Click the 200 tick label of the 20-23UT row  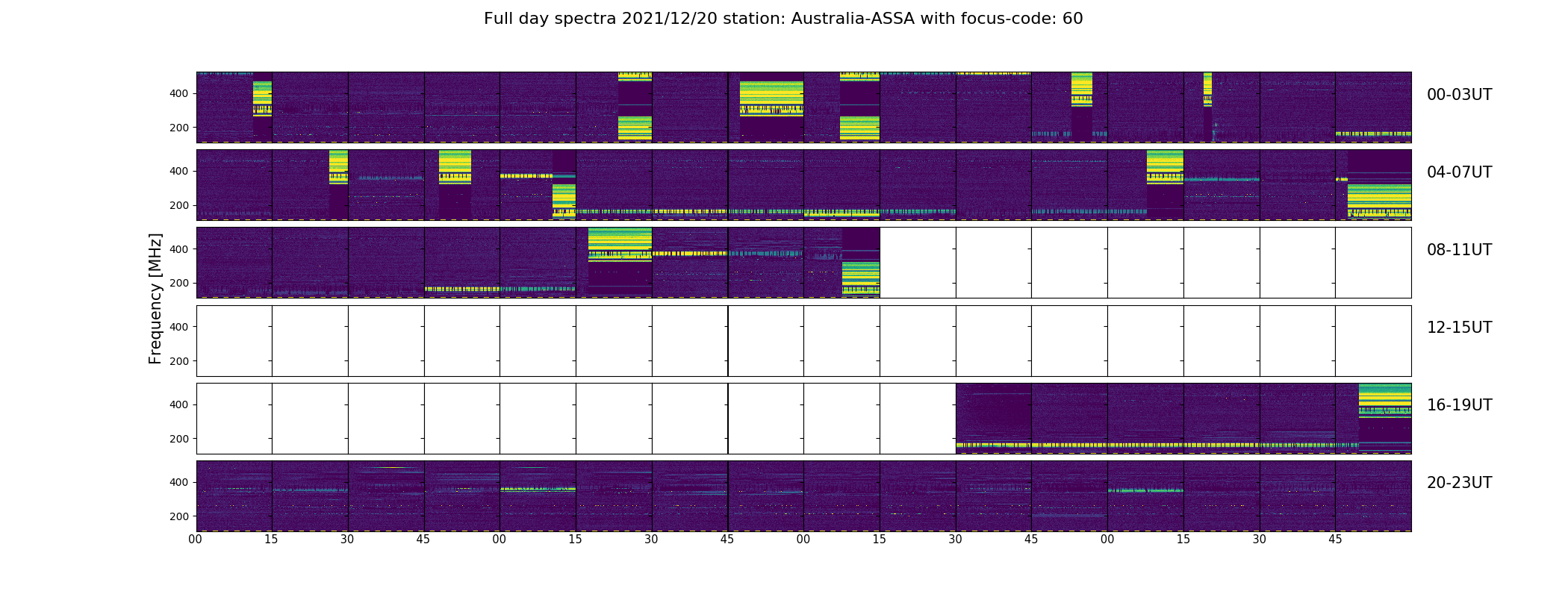[179, 516]
